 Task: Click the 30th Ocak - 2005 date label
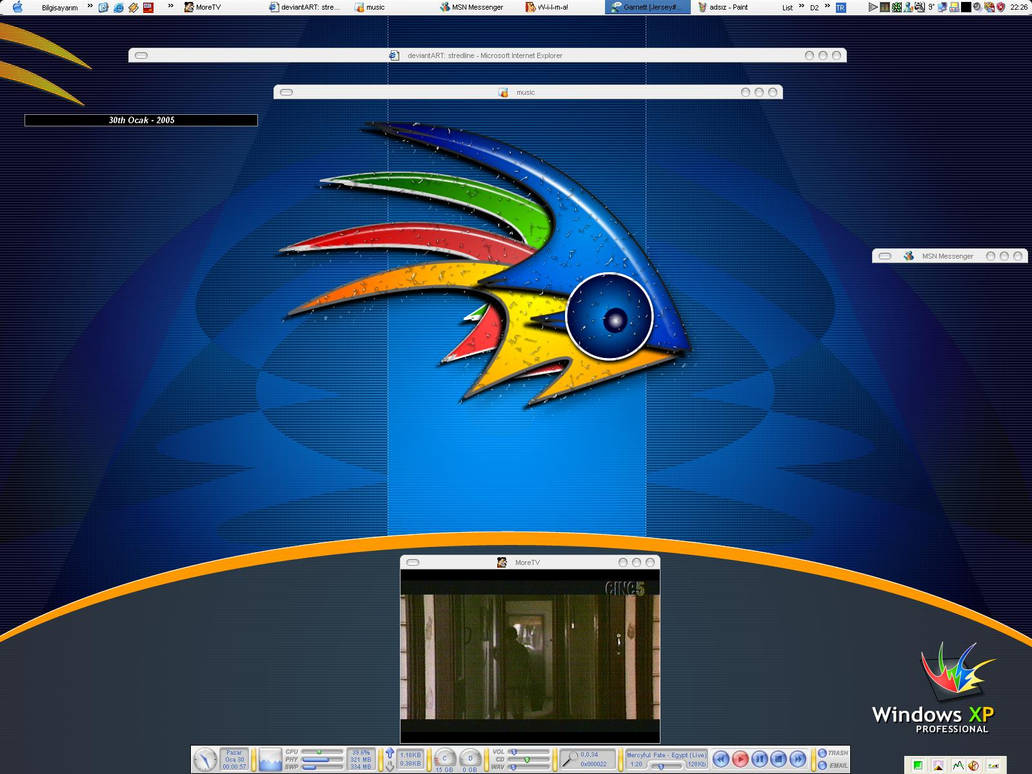click(141, 120)
